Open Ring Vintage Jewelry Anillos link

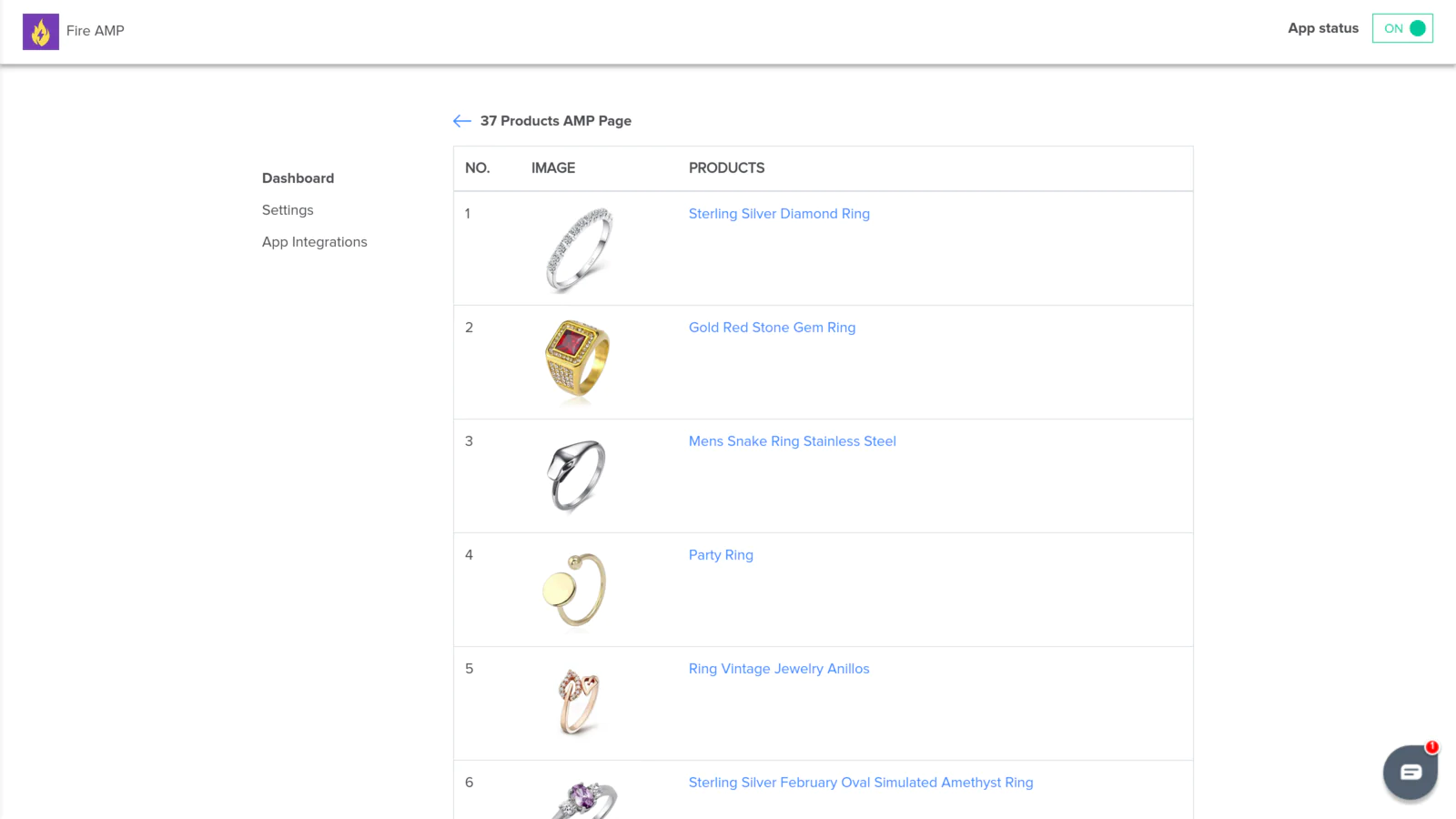coord(779,669)
